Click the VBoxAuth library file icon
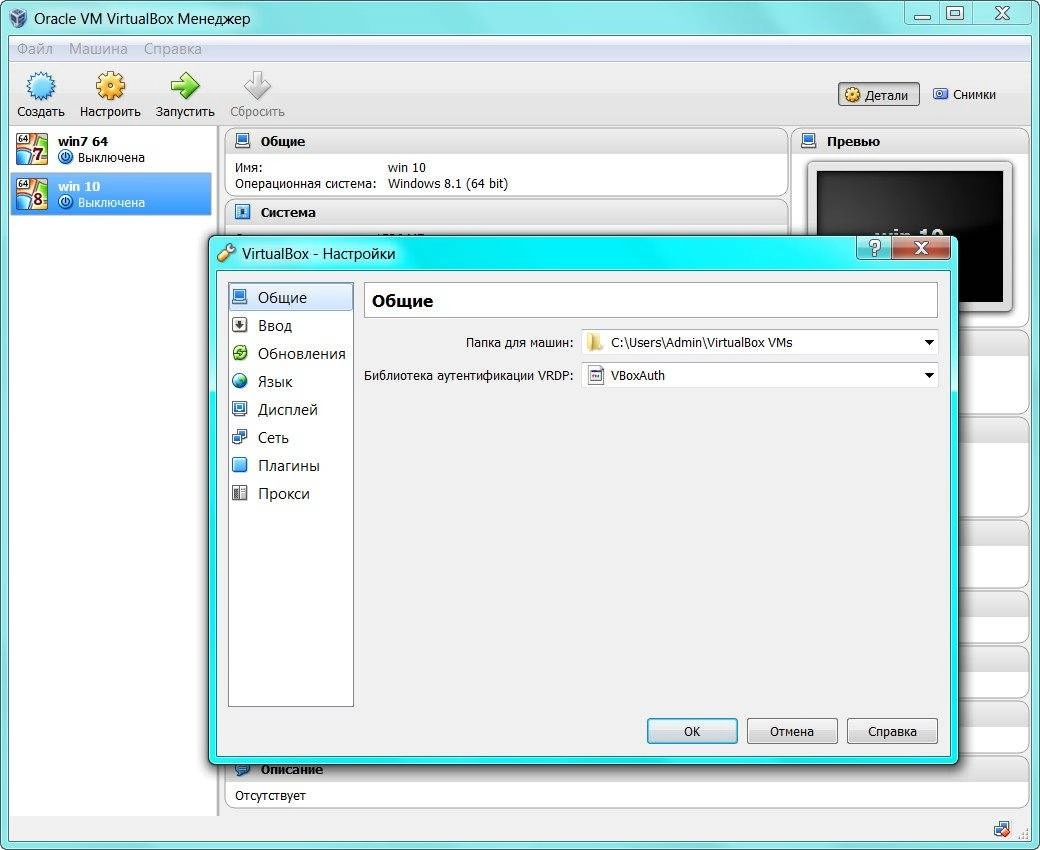The image size is (1040, 850). pyautogui.click(x=596, y=375)
